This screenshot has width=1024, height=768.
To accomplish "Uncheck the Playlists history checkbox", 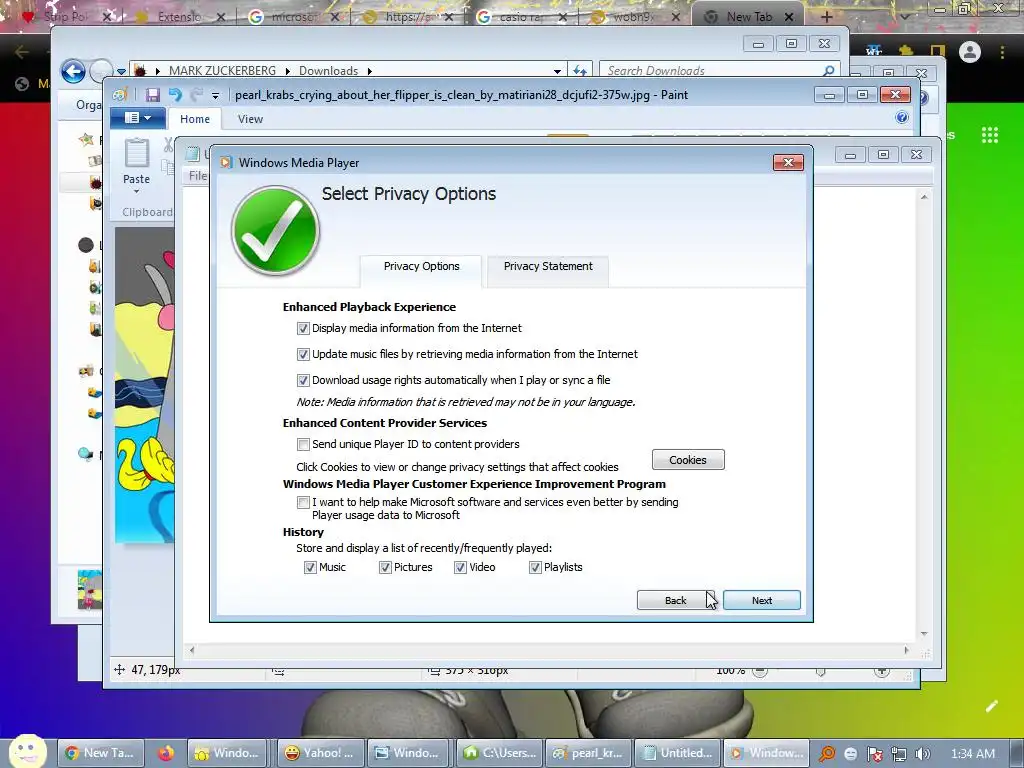I will tap(536, 568).
